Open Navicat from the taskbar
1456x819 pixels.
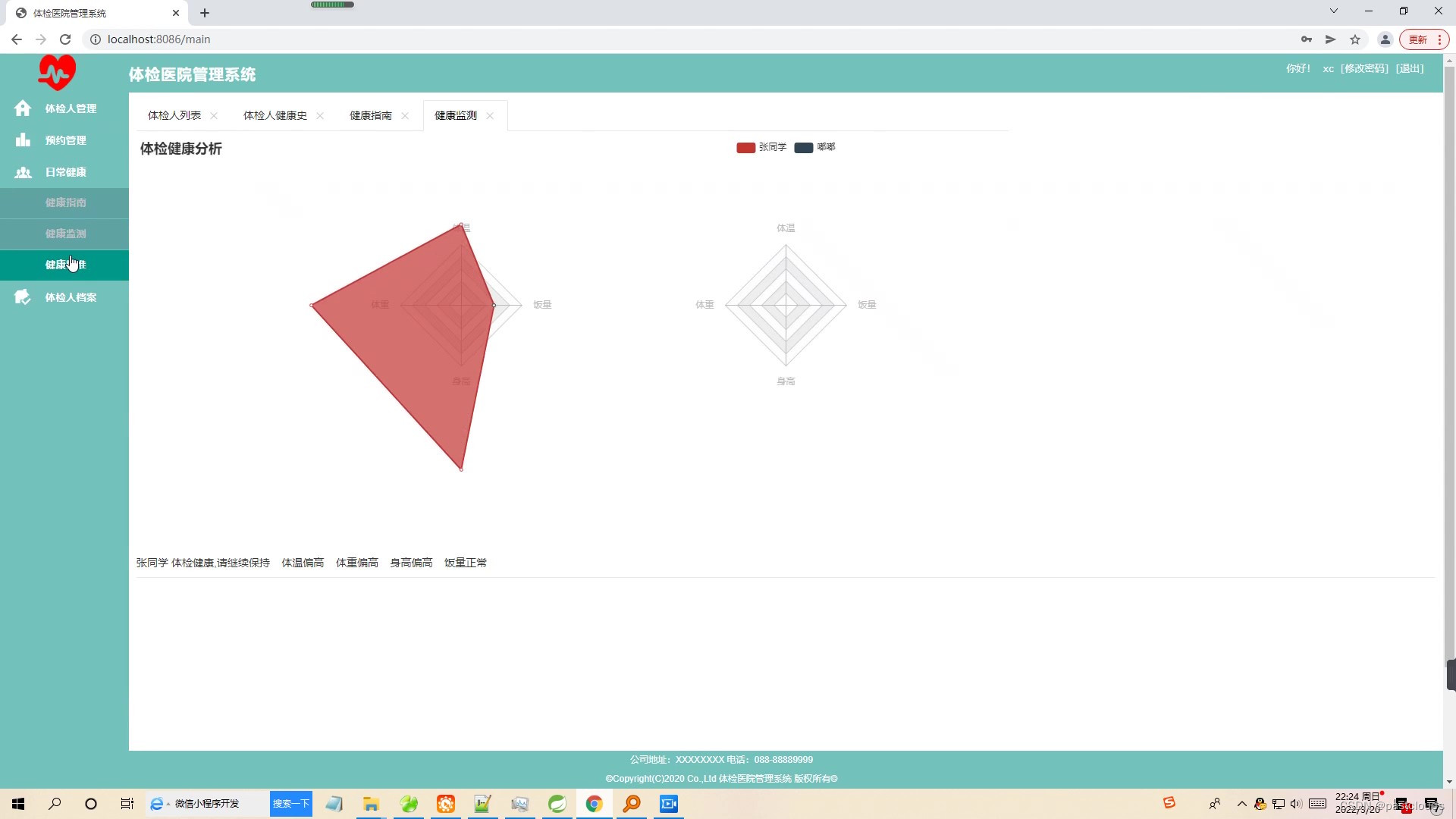click(409, 804)
